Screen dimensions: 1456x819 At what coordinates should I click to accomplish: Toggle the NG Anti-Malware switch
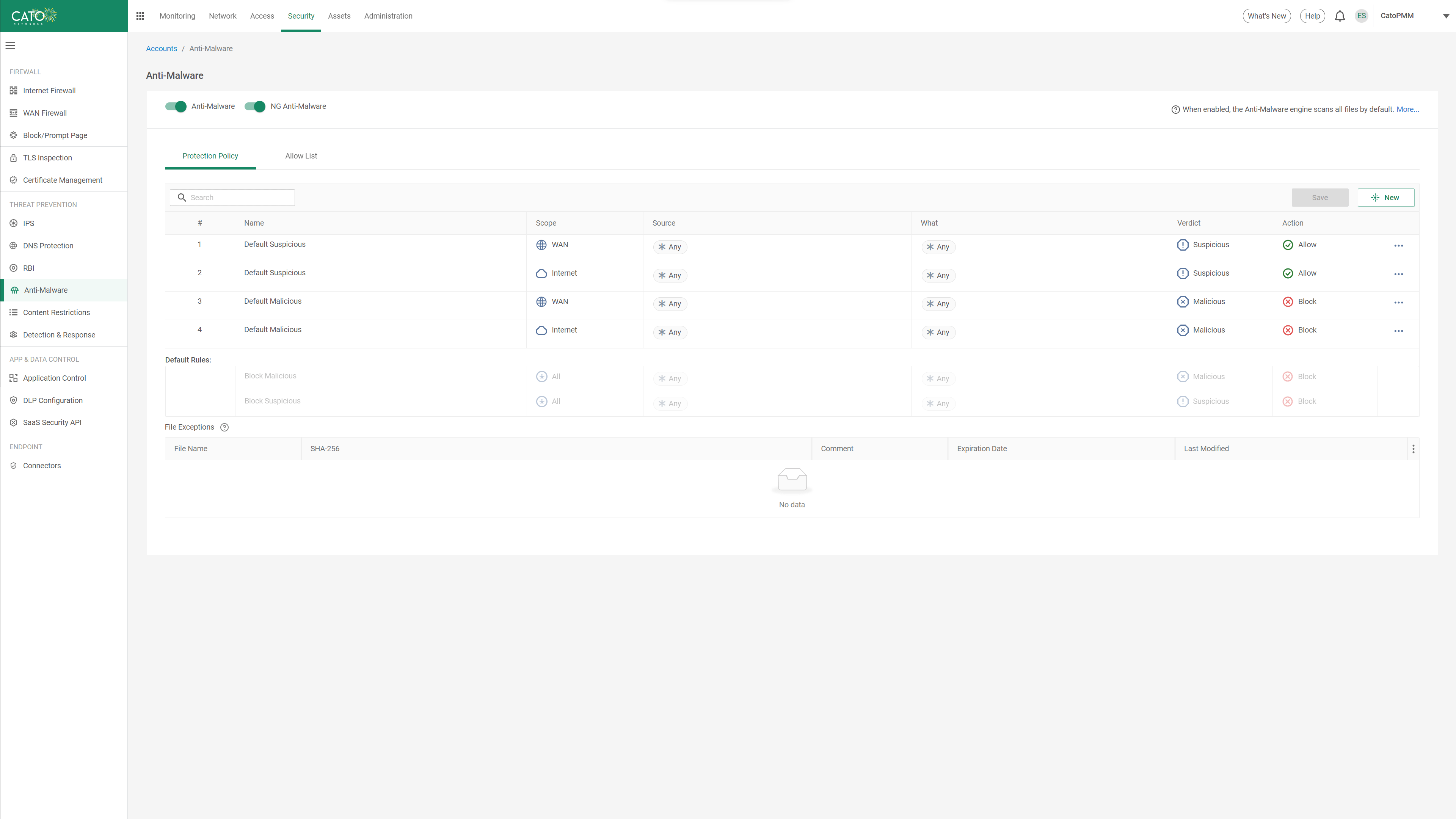[255, 106]
